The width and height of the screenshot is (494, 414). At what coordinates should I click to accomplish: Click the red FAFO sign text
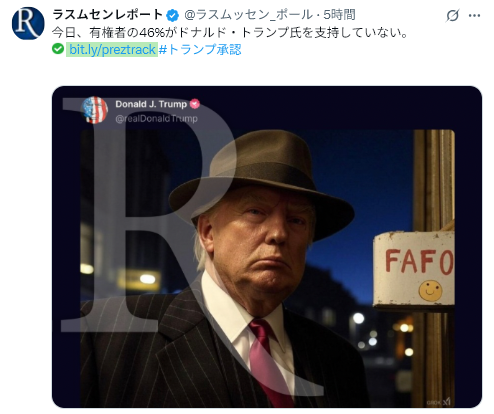pos(419,262)
